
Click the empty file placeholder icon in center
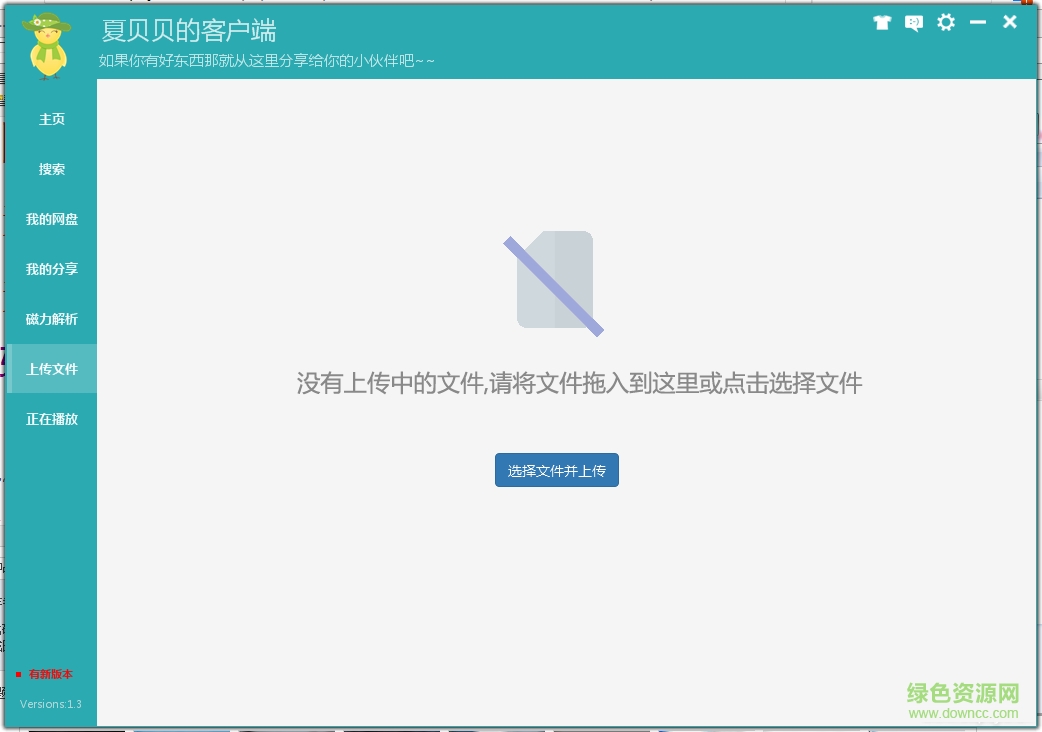click(556, 281)
